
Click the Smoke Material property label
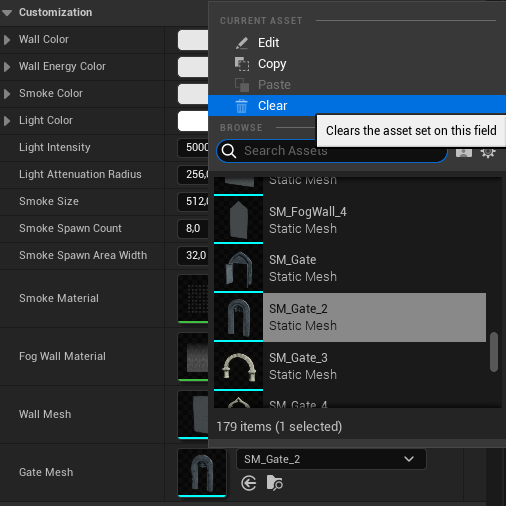[x=59, y=298]
